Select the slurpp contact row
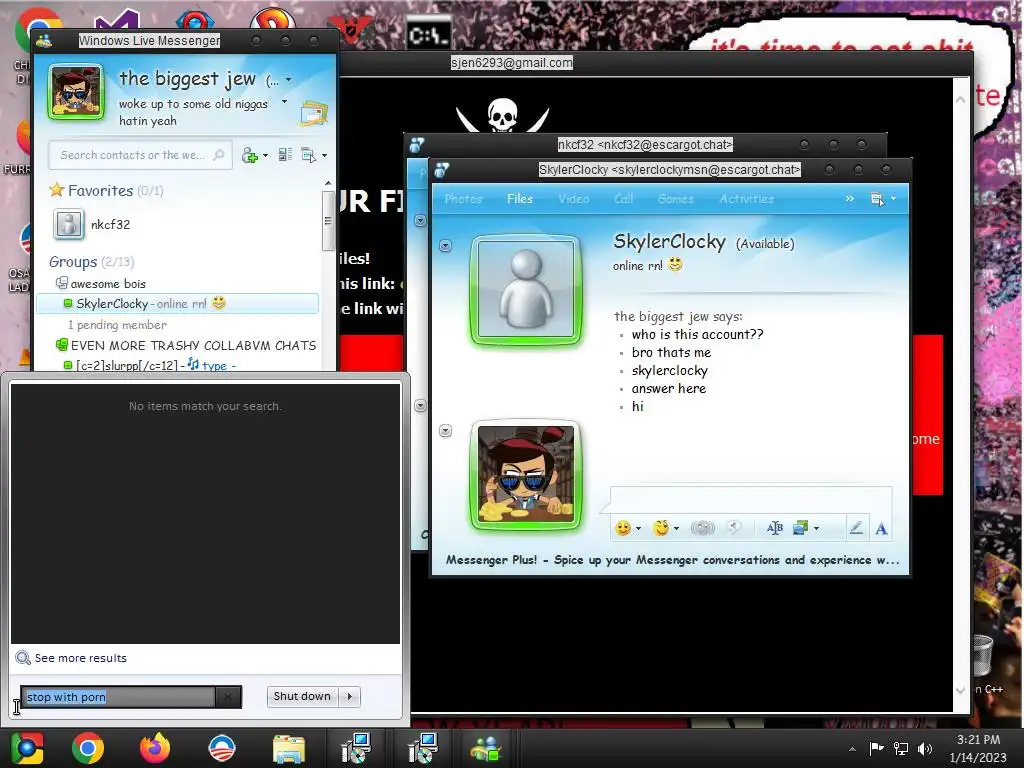Screen dimensions: 1024x768 coord(150,365)
